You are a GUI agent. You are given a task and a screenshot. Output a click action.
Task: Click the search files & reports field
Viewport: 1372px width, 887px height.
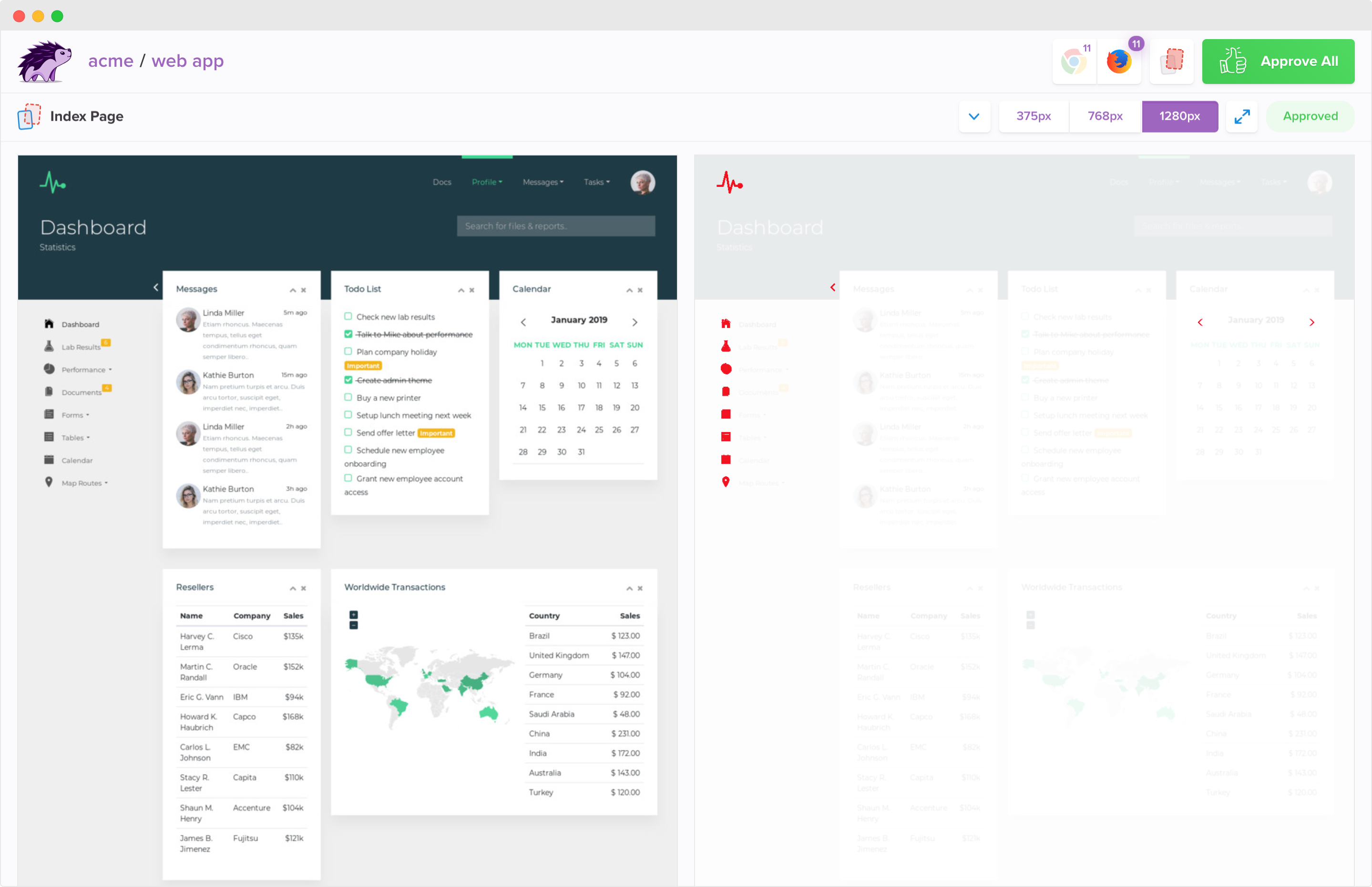point(555,226)
